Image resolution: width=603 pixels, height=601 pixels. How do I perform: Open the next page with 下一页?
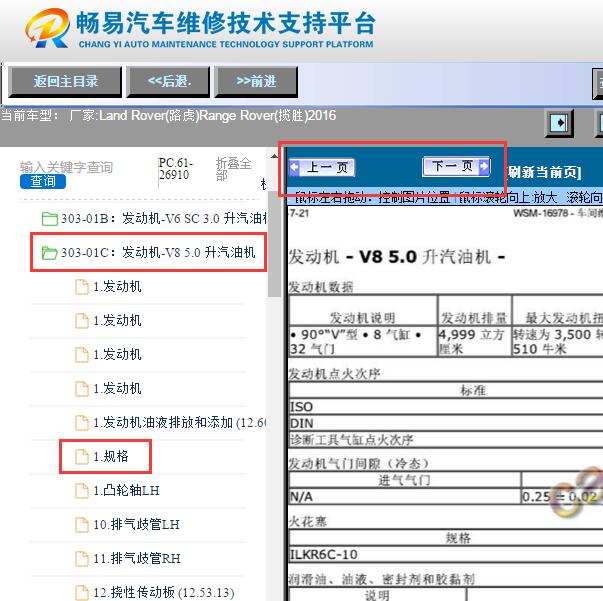coord(456,166)
